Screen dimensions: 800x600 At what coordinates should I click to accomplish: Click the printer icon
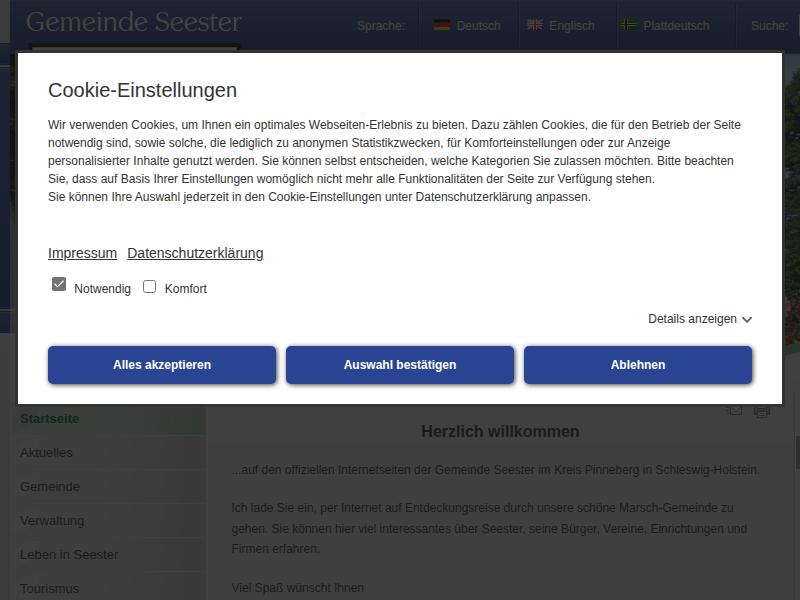coord(762,410)
